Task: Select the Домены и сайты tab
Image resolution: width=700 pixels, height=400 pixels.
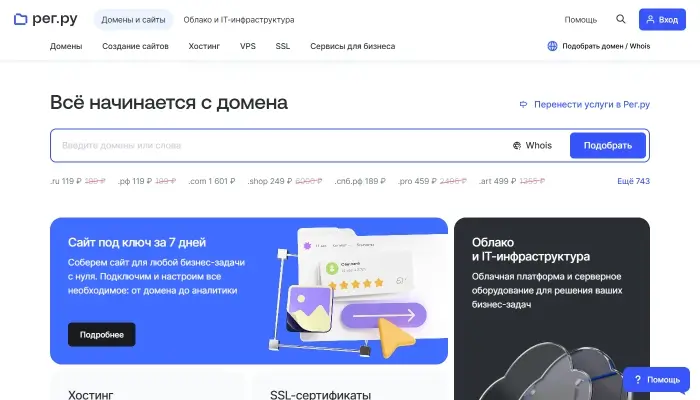Action: pyautogui.click(x=133, y=20)
